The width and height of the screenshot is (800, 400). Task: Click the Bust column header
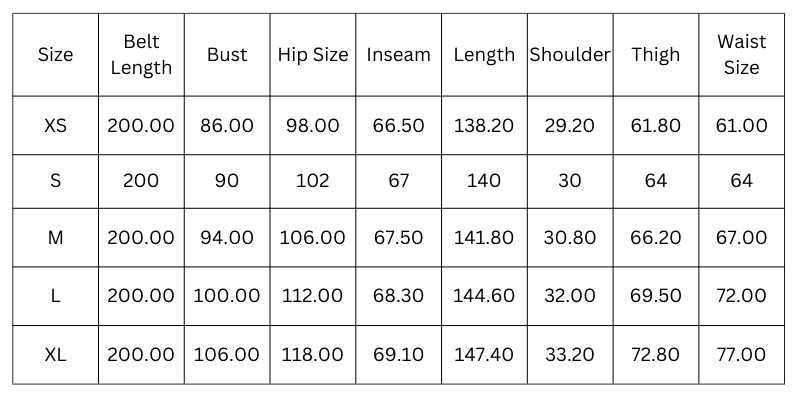point(227,55)
